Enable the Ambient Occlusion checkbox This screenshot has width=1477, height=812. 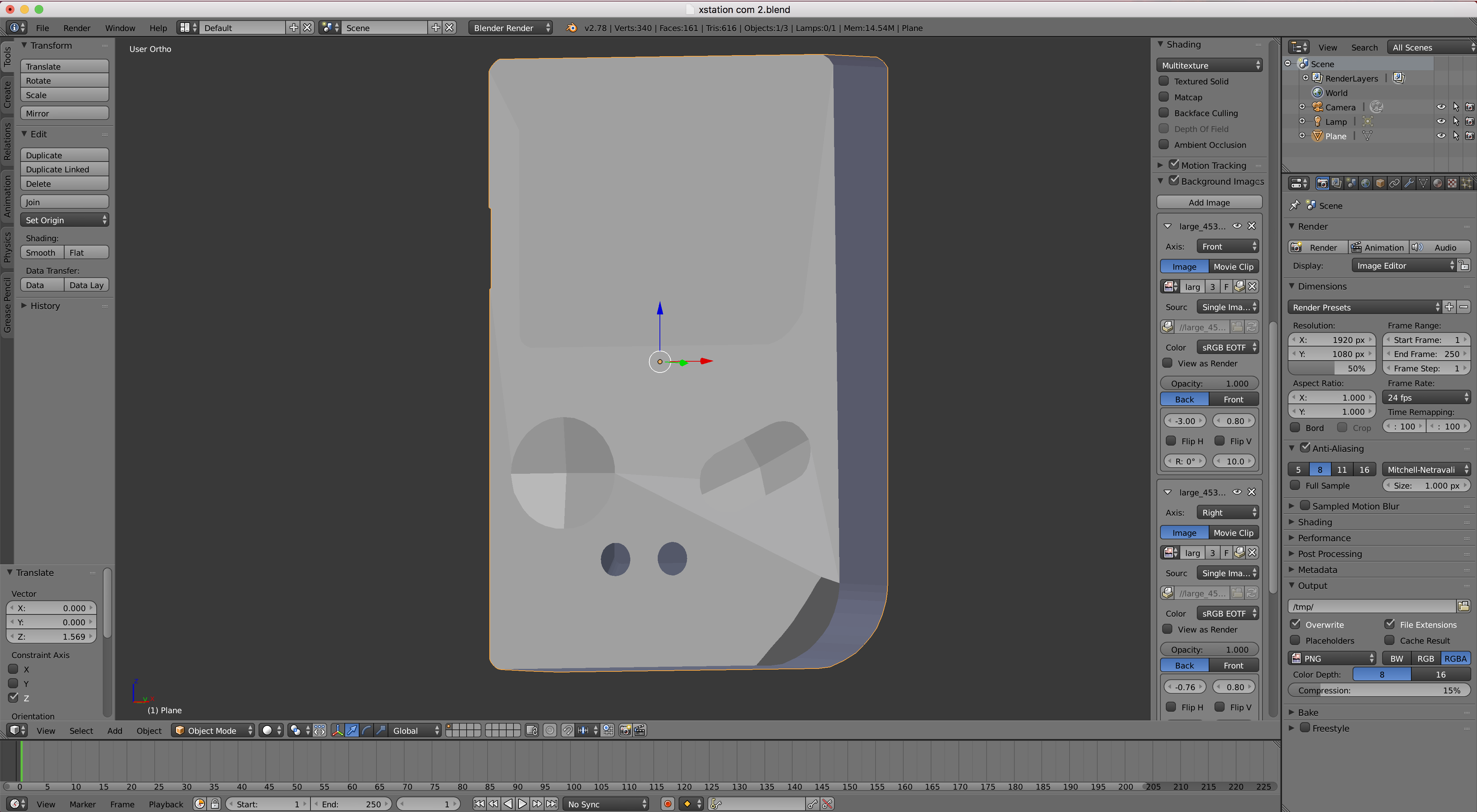[1164, 145]
